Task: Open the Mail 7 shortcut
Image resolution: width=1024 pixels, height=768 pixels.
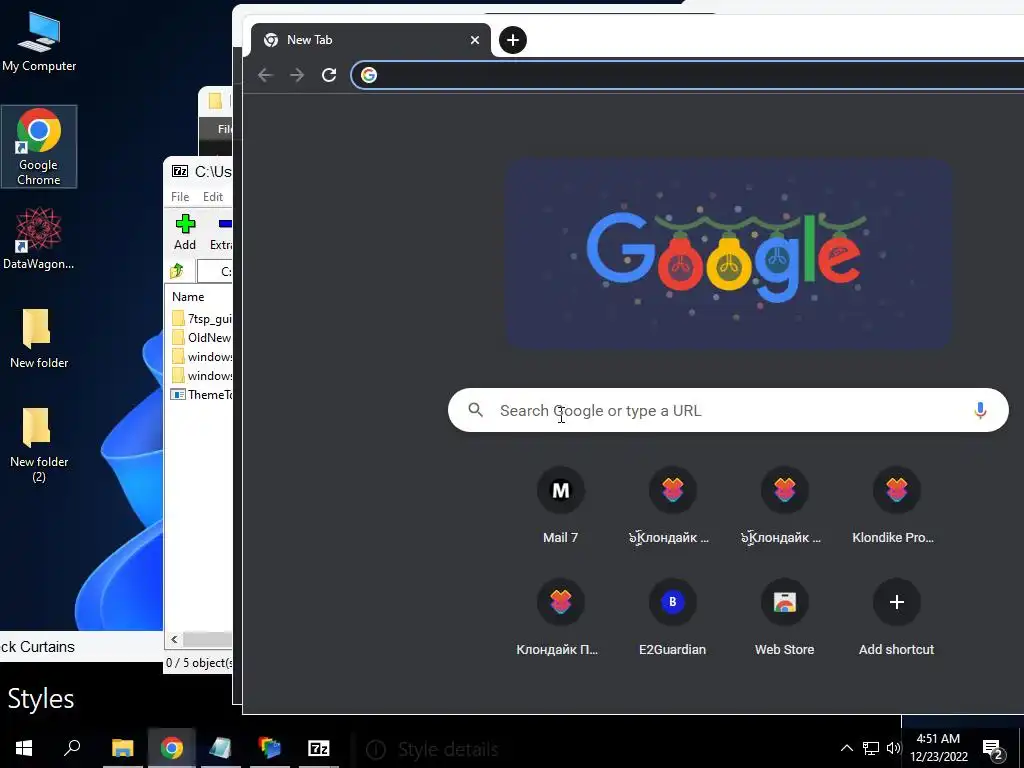Action: tap(560, 506)
